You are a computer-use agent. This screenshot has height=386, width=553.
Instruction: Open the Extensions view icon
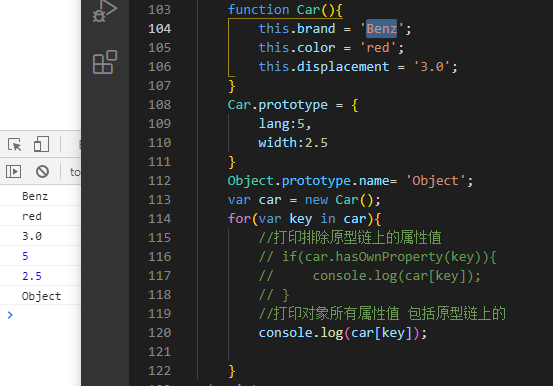point(105,62)
